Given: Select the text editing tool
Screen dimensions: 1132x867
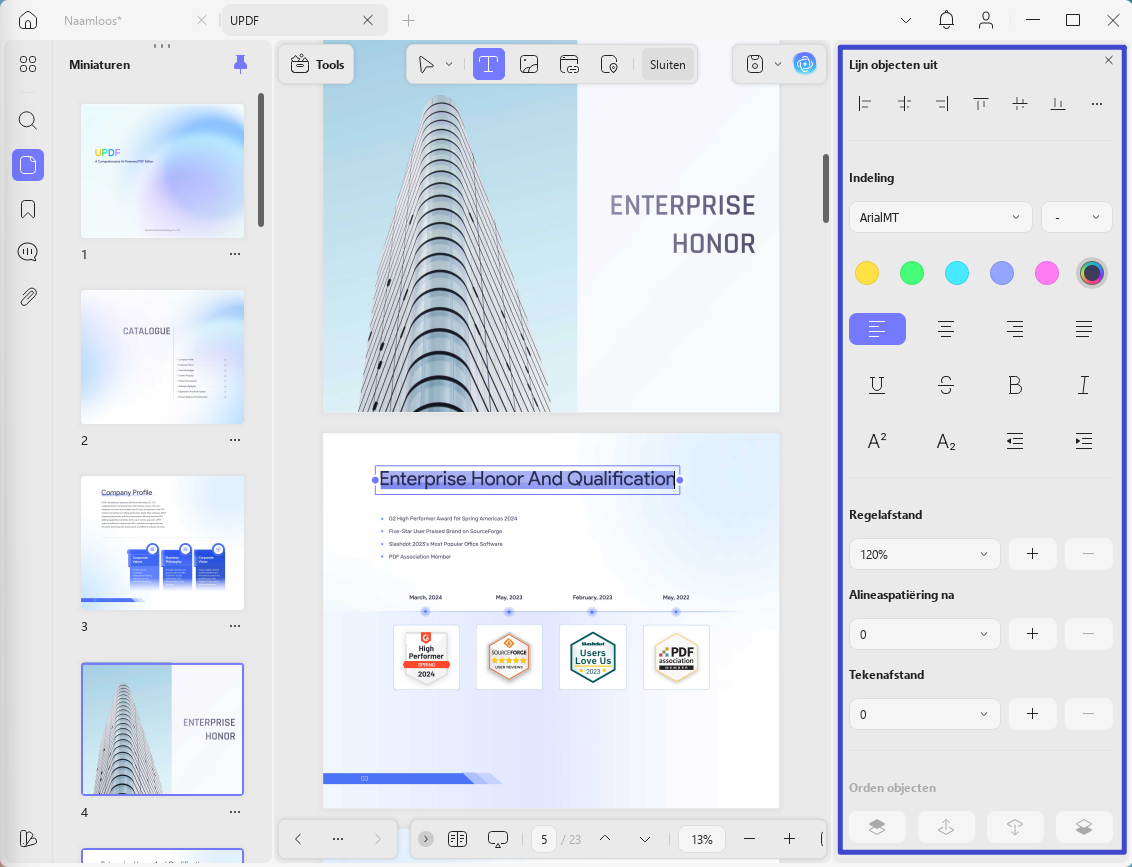Looking at the screenshot, I should (489, 64).
